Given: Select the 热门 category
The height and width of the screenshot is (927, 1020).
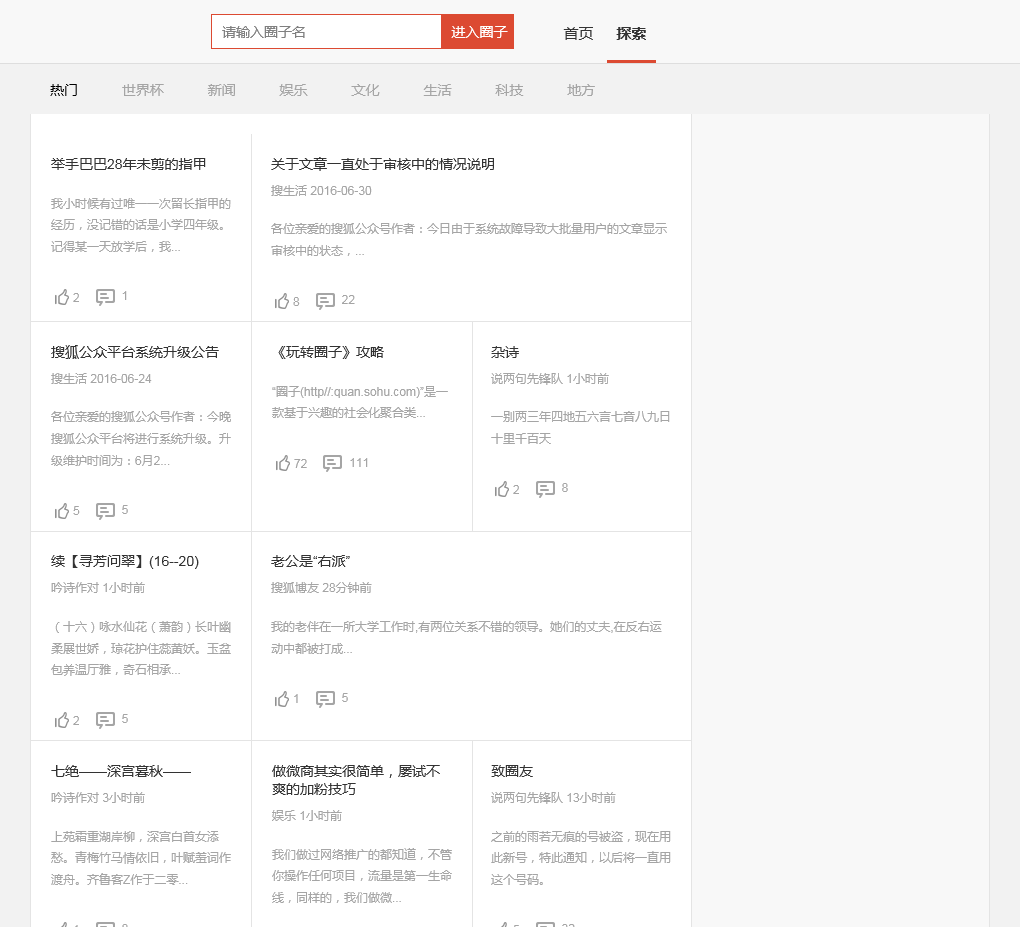Looking at the screenshot, I should (x=64, y=90).
